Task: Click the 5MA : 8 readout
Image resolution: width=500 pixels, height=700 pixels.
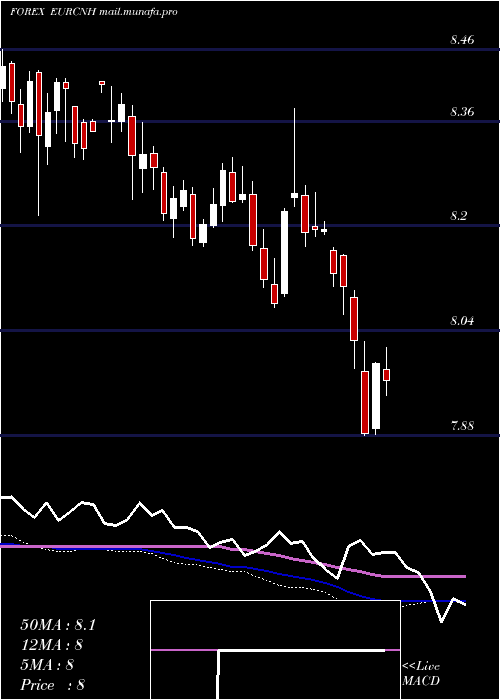Action: [x=47, y=665]
